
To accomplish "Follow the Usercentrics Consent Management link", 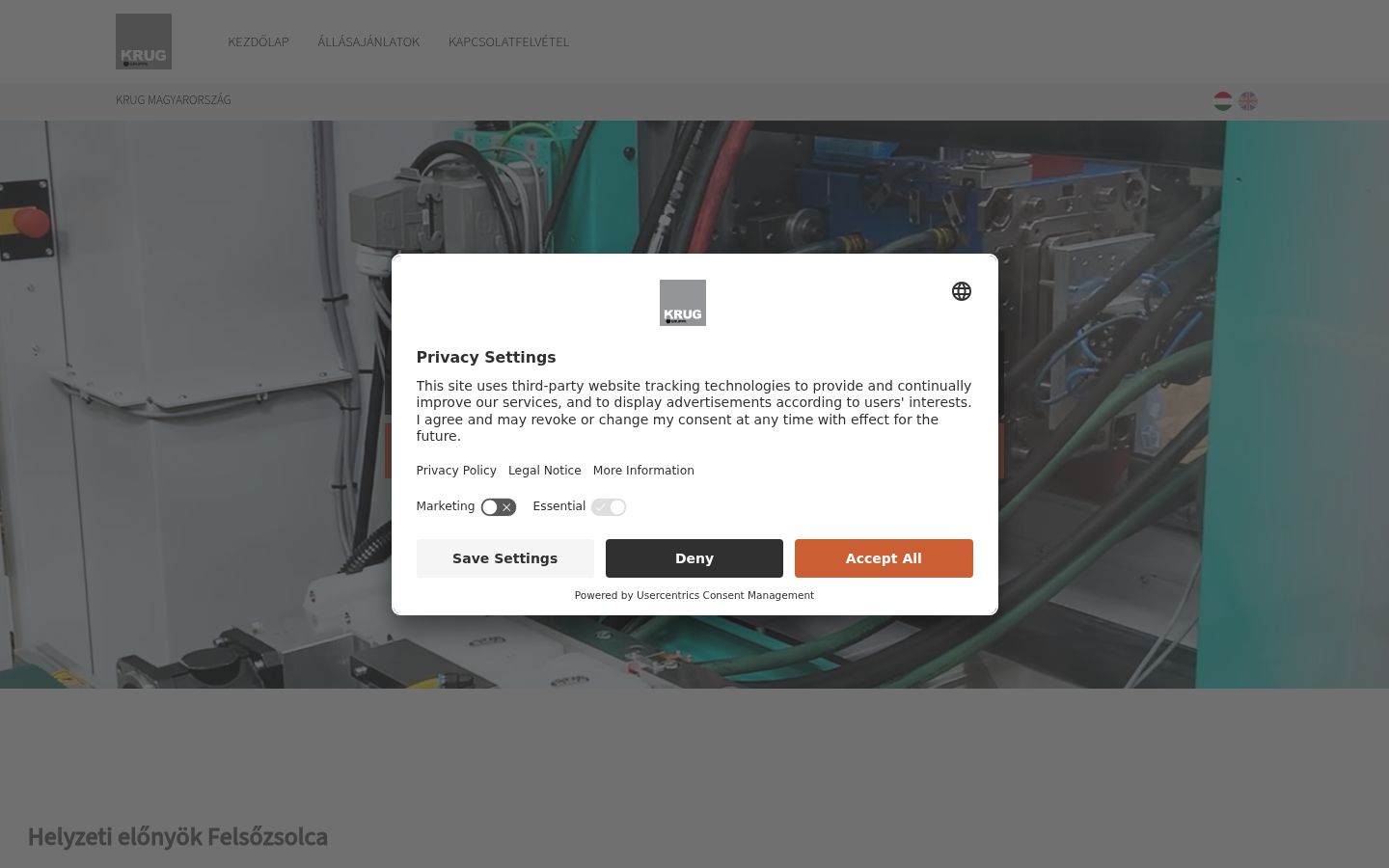I will (x=725, y=595).
